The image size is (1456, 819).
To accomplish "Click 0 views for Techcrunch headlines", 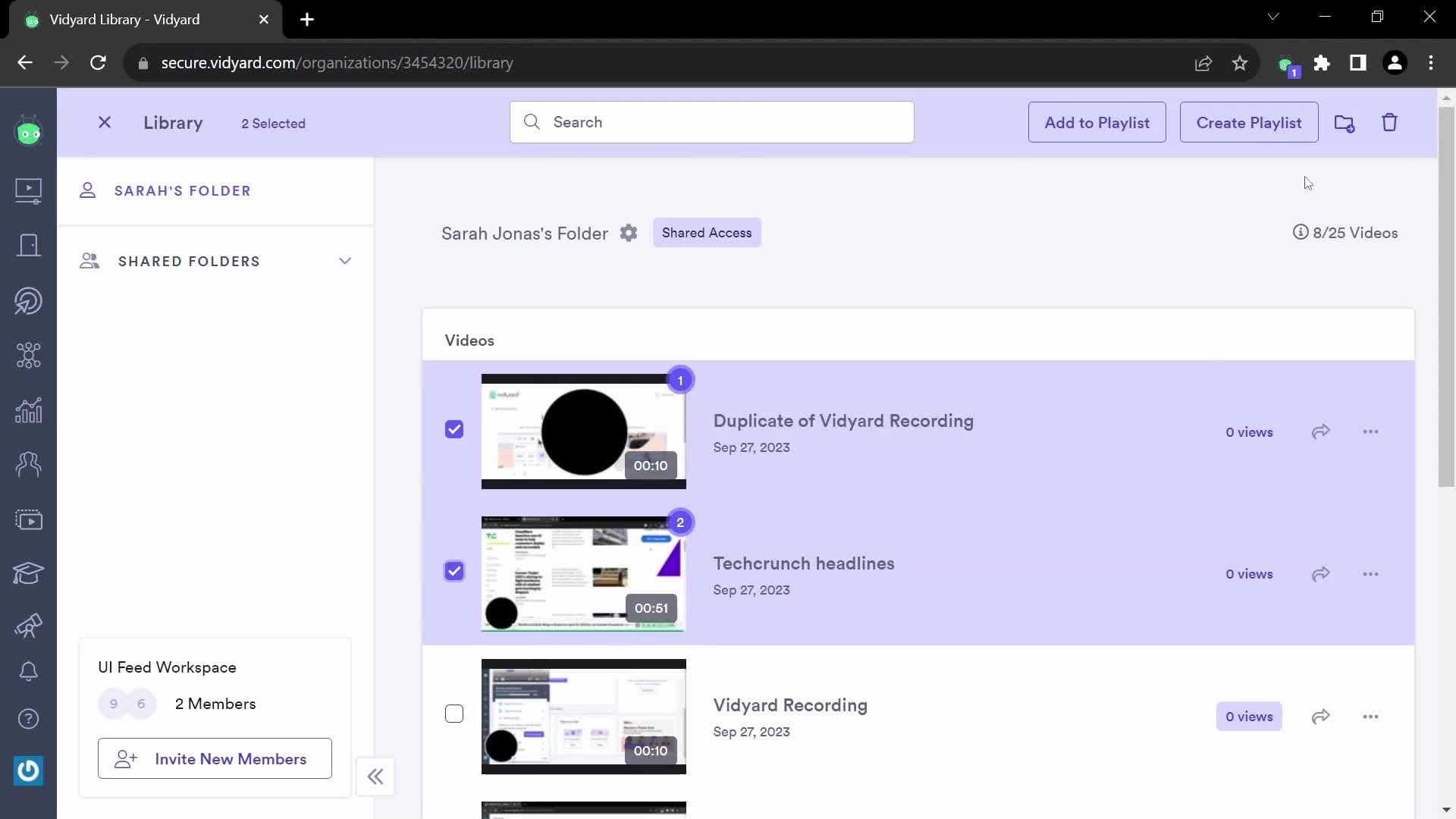I will tap(1249, 574).
